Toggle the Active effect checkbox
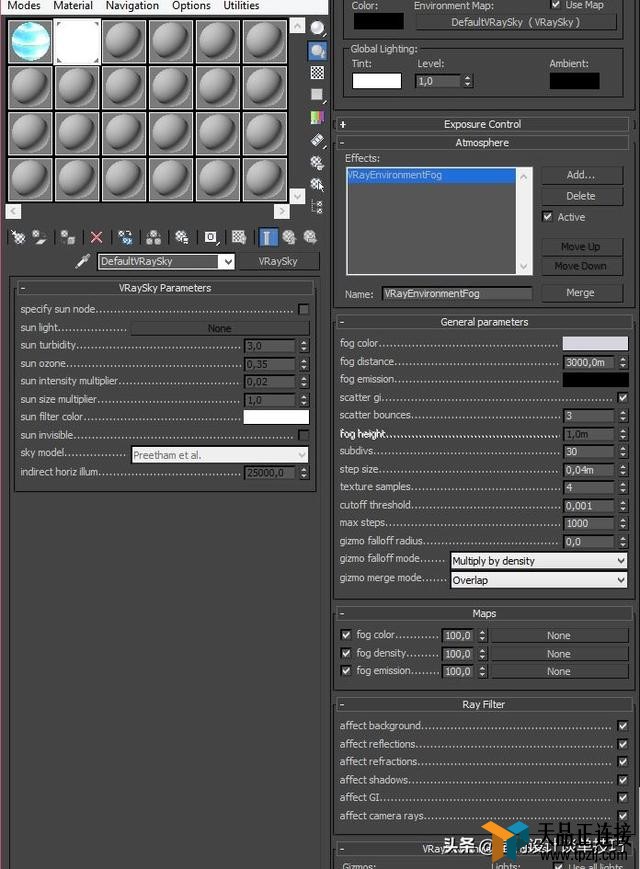 coord(547,217)
